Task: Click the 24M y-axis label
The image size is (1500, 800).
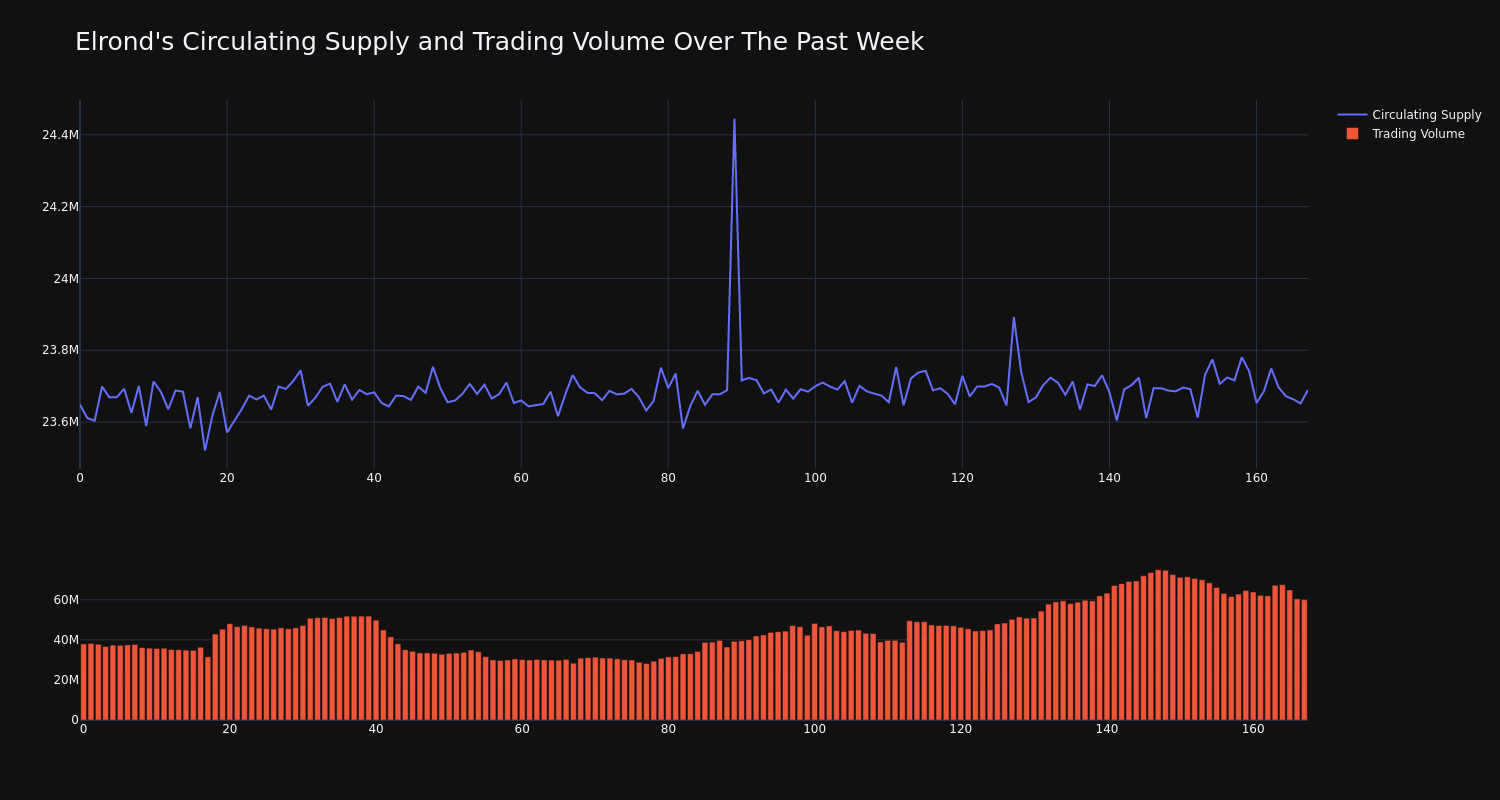Action: coord(66,279)
